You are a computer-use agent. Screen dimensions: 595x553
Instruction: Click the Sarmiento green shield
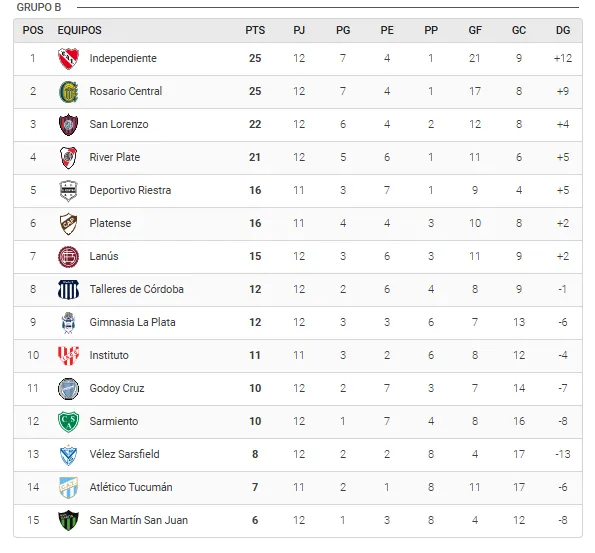pos(68,422)
